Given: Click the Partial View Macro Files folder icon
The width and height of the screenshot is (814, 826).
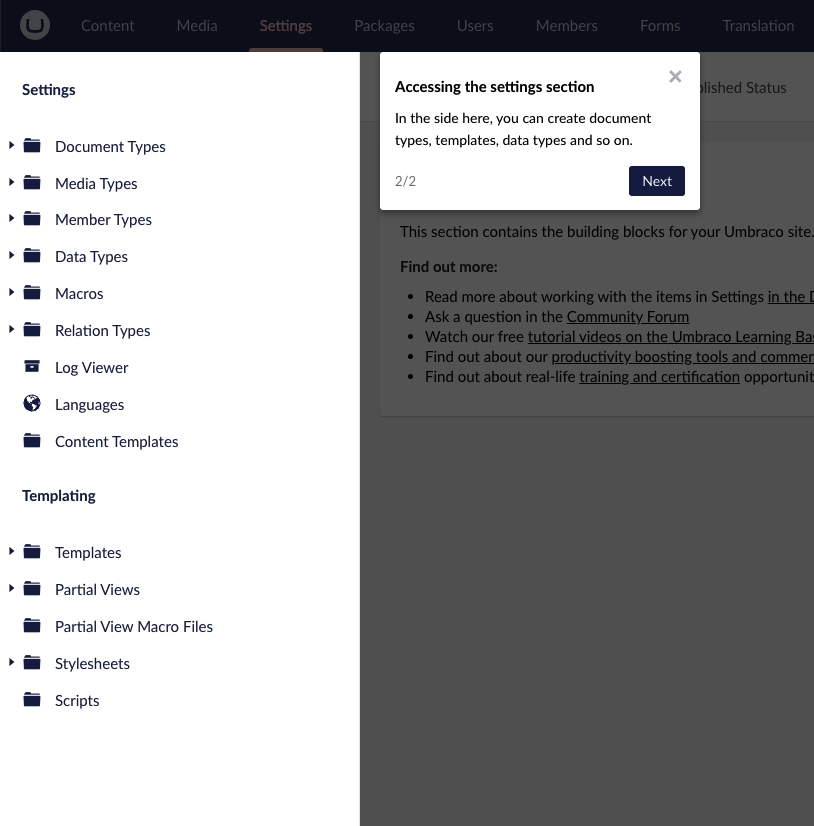Looking at the screenshot, I should pyautogui.click(x=32, y=626).
